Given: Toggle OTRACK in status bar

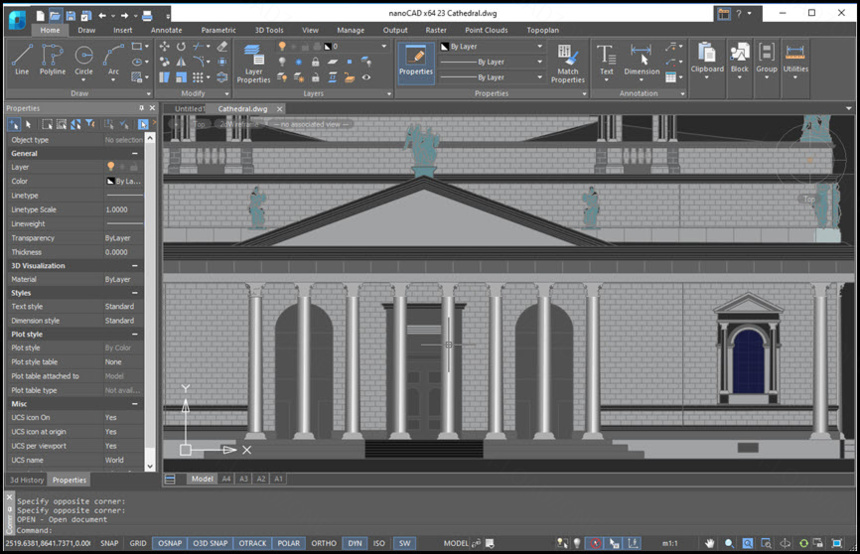Looking at the screenshot, I should pos(252,543).
